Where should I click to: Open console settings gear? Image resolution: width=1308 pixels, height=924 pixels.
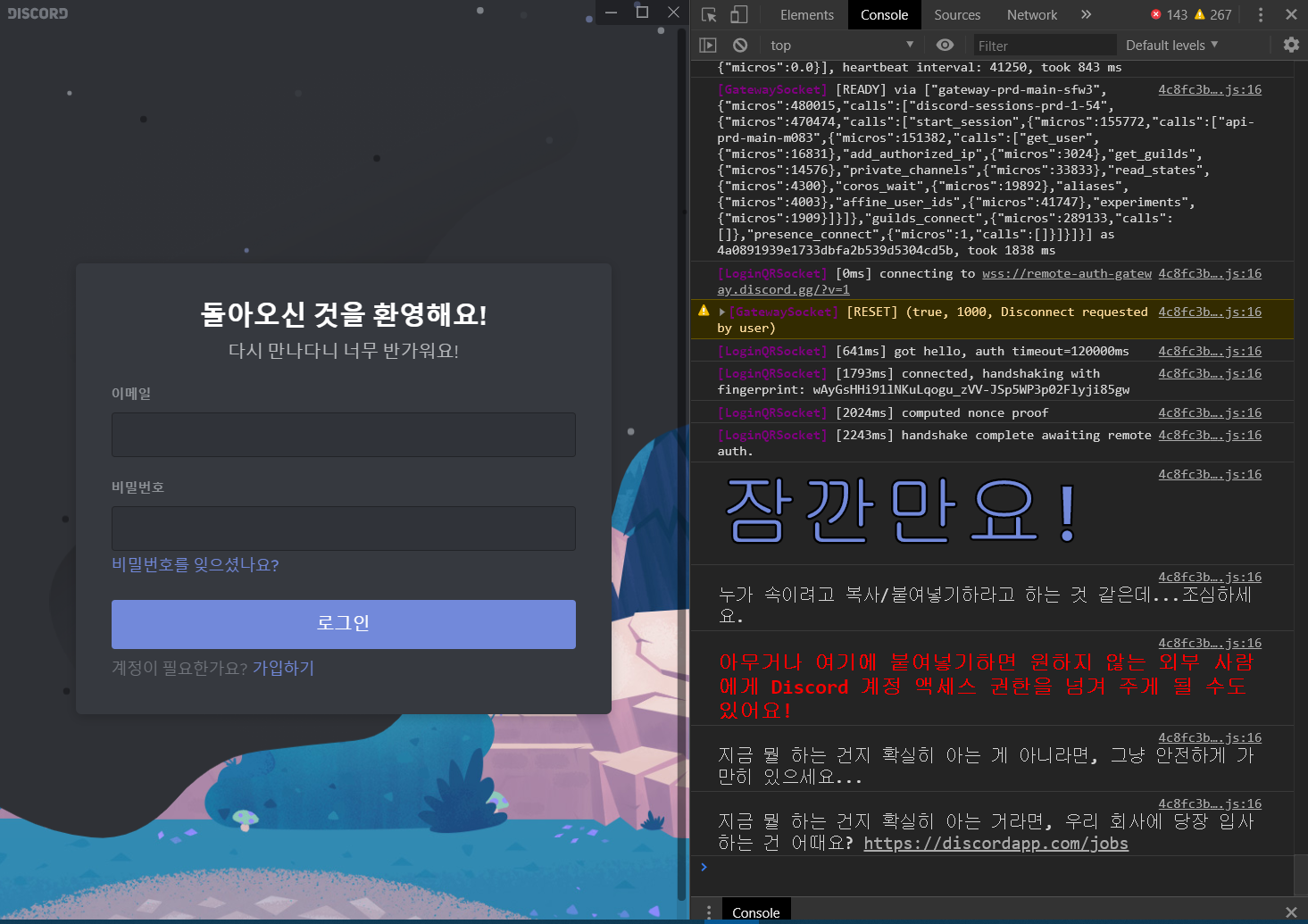[x=1291, y=45]
